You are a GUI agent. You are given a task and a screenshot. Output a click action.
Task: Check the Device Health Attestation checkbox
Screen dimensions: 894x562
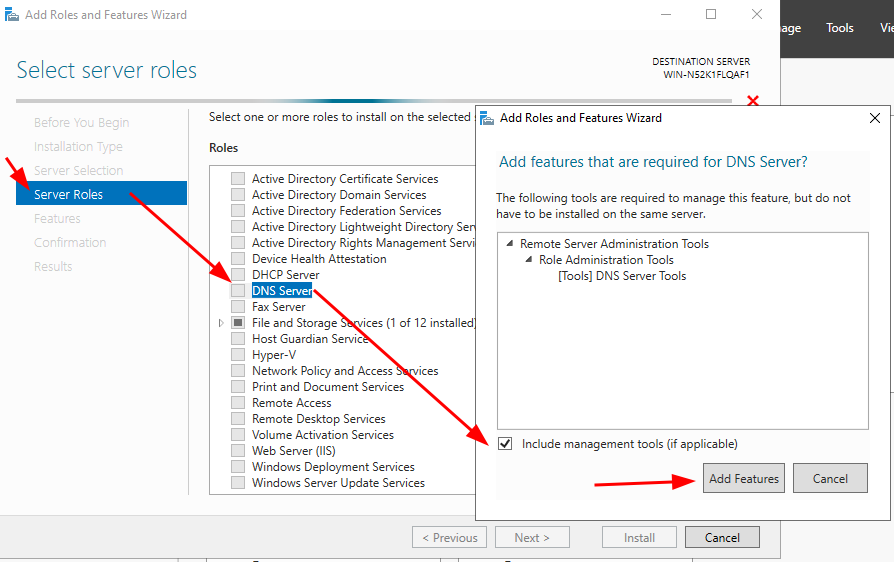pos(238,259)
